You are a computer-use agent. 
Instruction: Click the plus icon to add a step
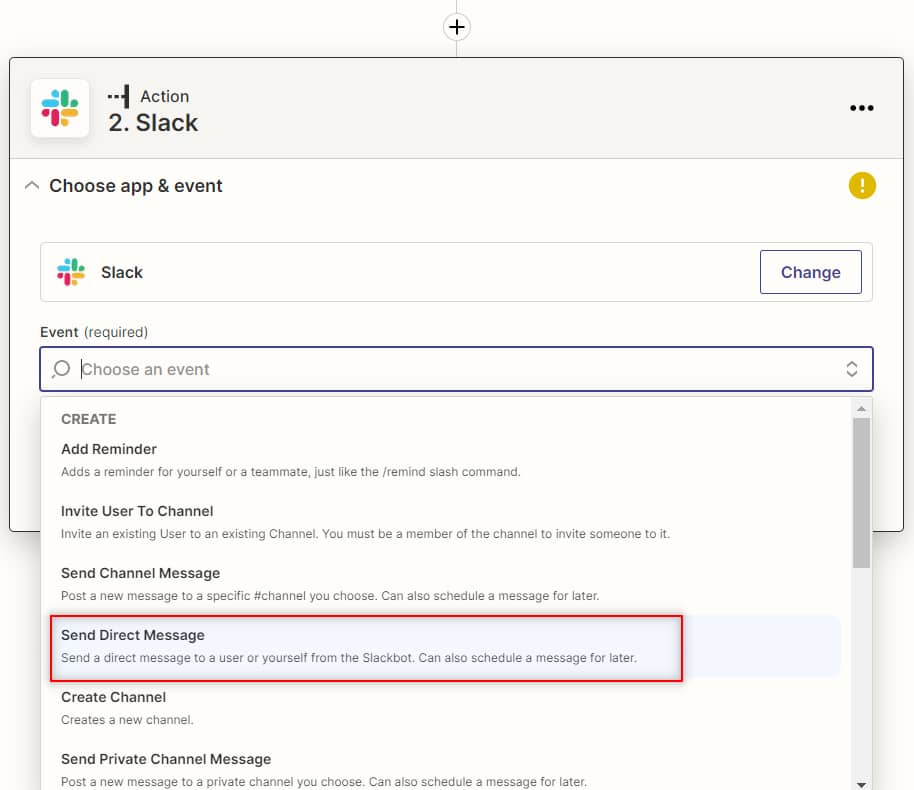coord(457,27)
